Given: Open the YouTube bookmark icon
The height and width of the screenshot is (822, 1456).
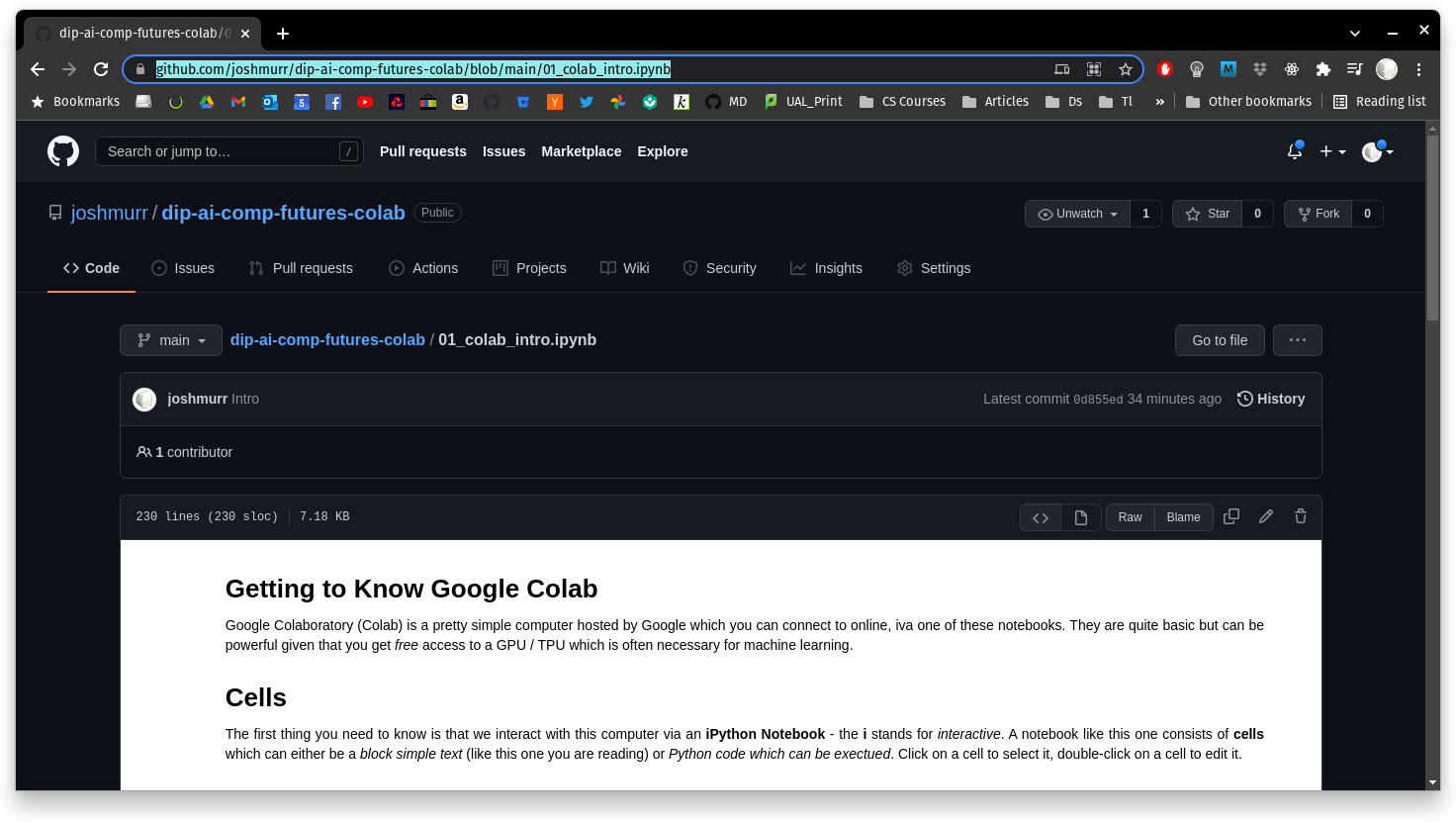Looking at the screenshot, I should [x=365, y=101].
